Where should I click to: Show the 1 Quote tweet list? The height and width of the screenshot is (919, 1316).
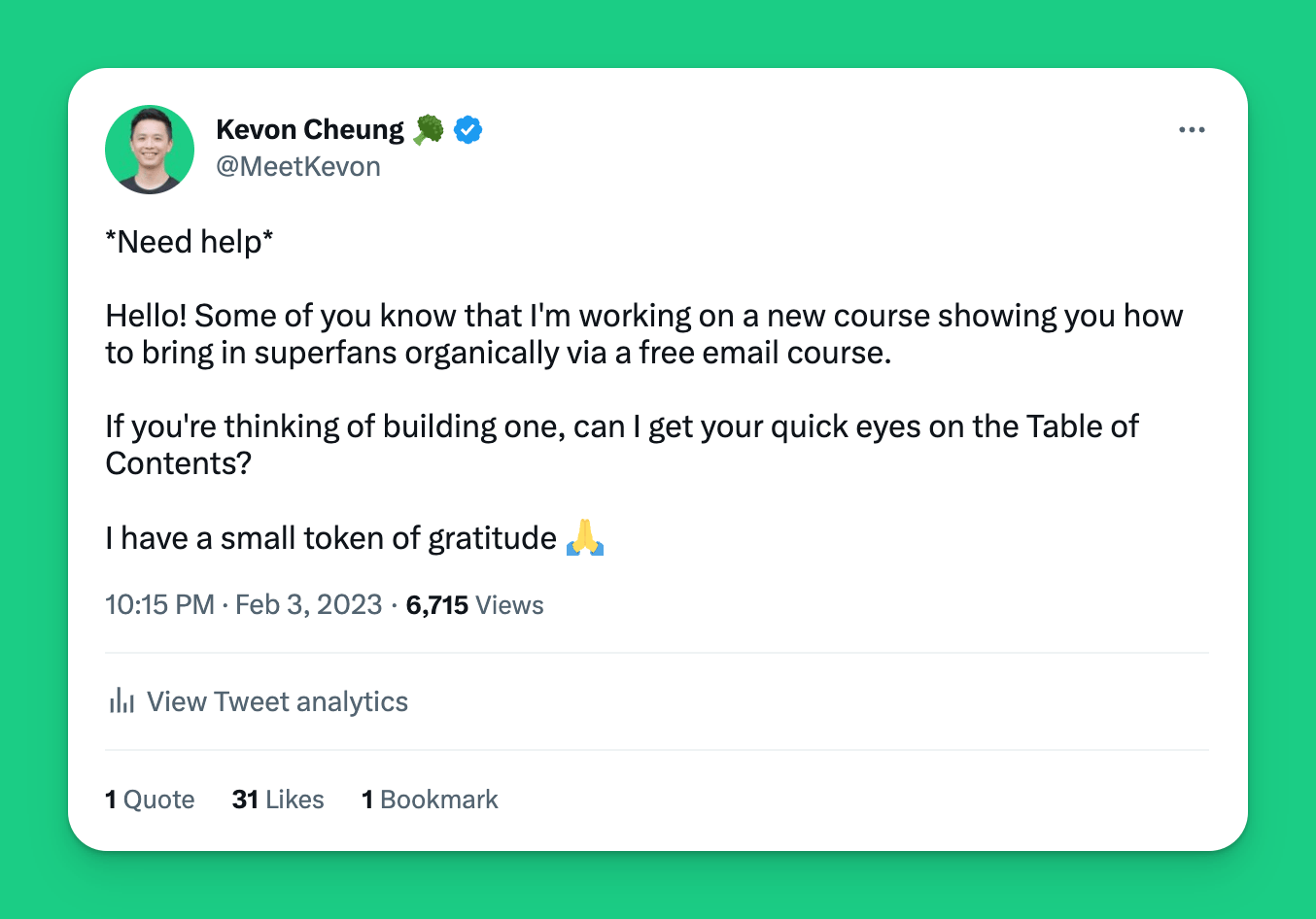pyautogui.click(x=150, y=800)
